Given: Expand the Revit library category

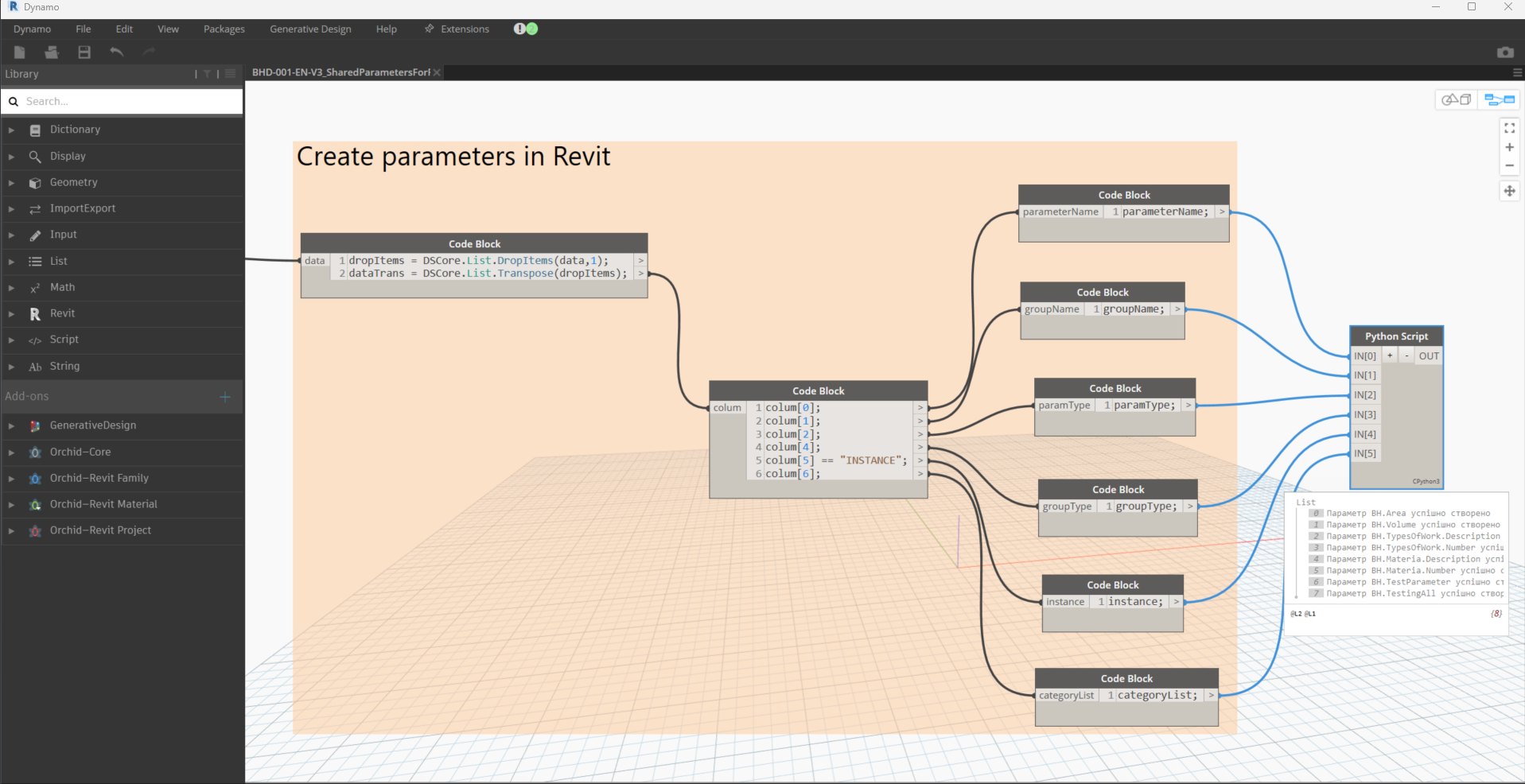Looking at the screenshot, I should coord(62,313).
